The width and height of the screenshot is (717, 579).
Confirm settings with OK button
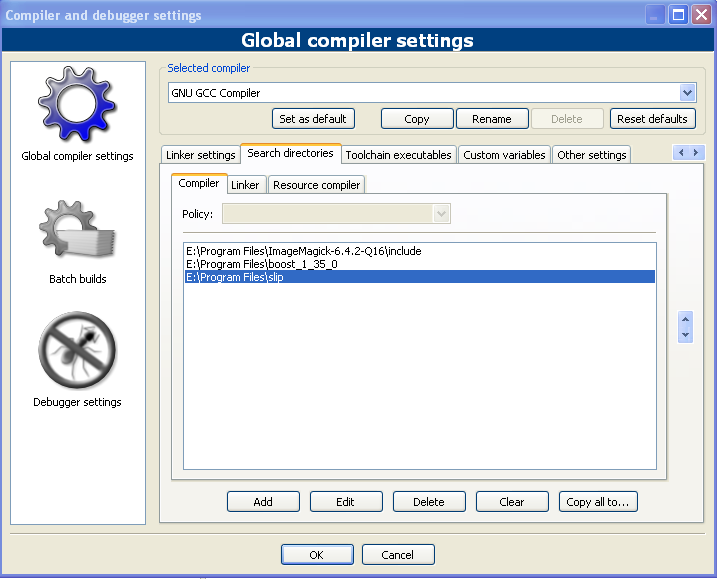tap(317, 555)
